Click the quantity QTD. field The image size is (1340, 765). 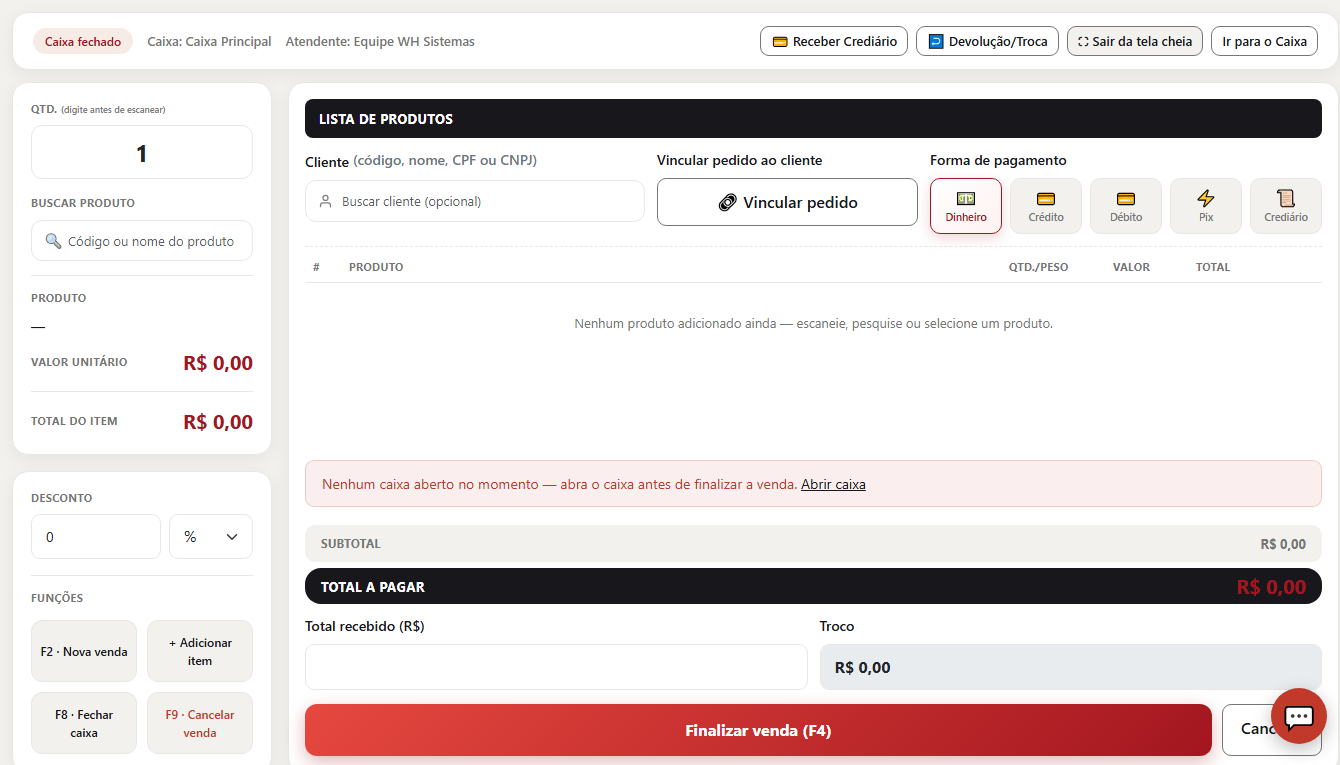click(142, 152)
